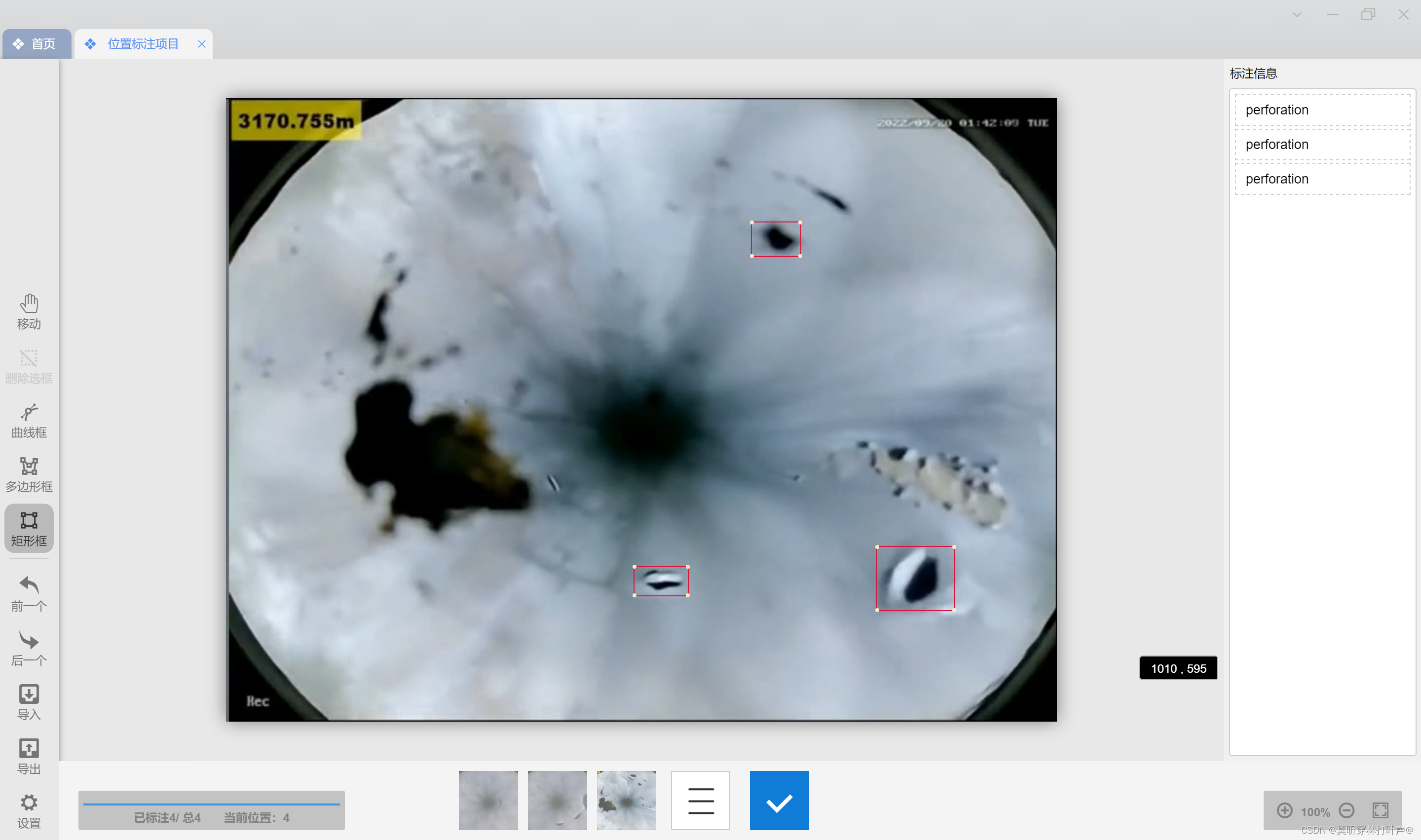Close the 位置标注项目 tab
This screenshot has width=1421, height=840.
201,43
